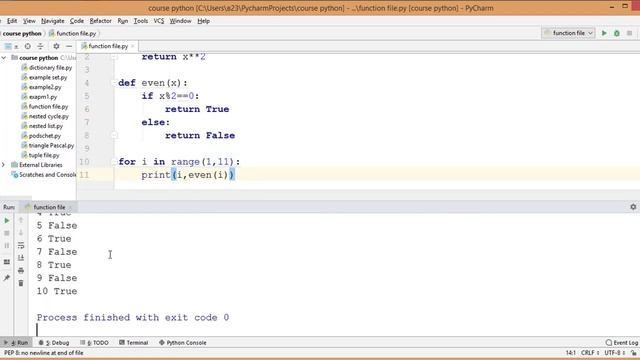The width and height of the screenshot is (640, 360).
Task: Open the VCS menu
Action: click(159, 21)
